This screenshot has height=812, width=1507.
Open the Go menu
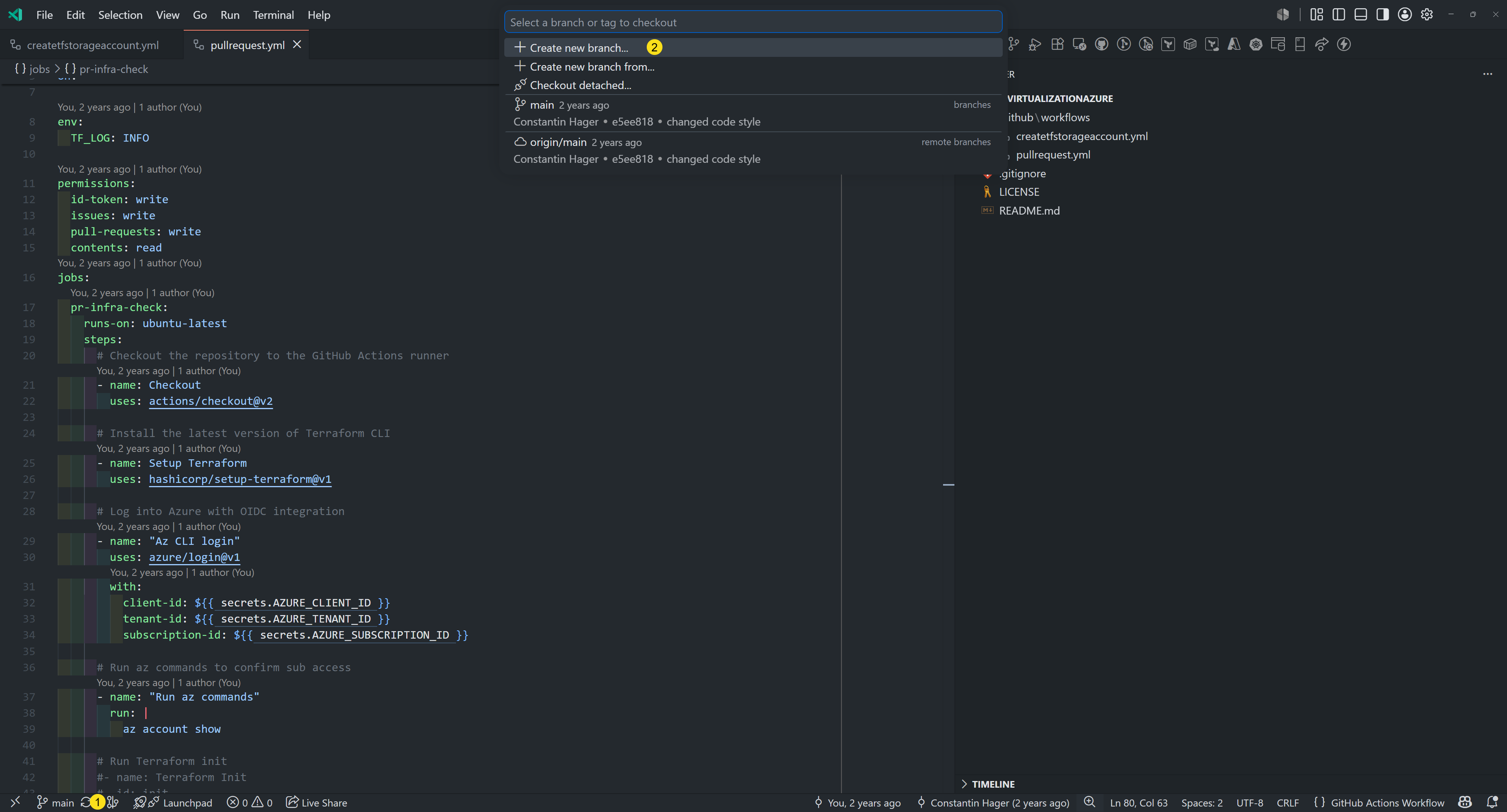(199, 15)
